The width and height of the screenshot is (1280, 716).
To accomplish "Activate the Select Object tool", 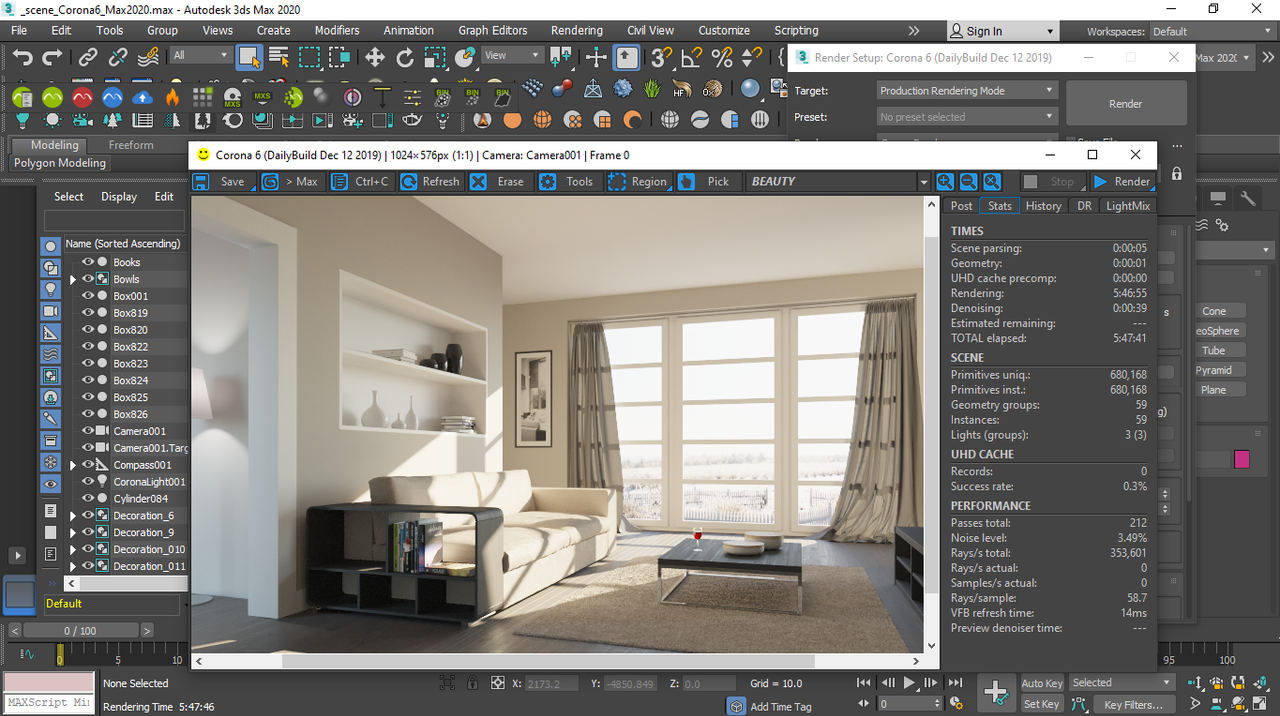I will click(x=249, y=57).
